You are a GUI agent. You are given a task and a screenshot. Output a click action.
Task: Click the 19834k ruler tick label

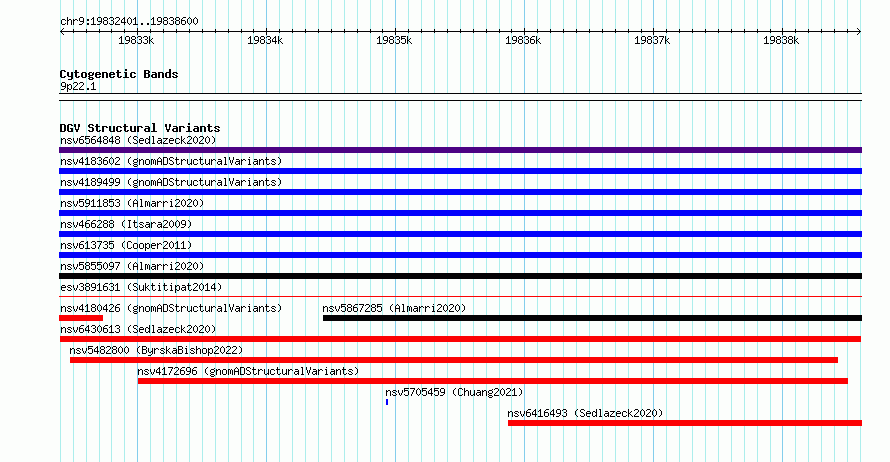[x=265, y=40]
